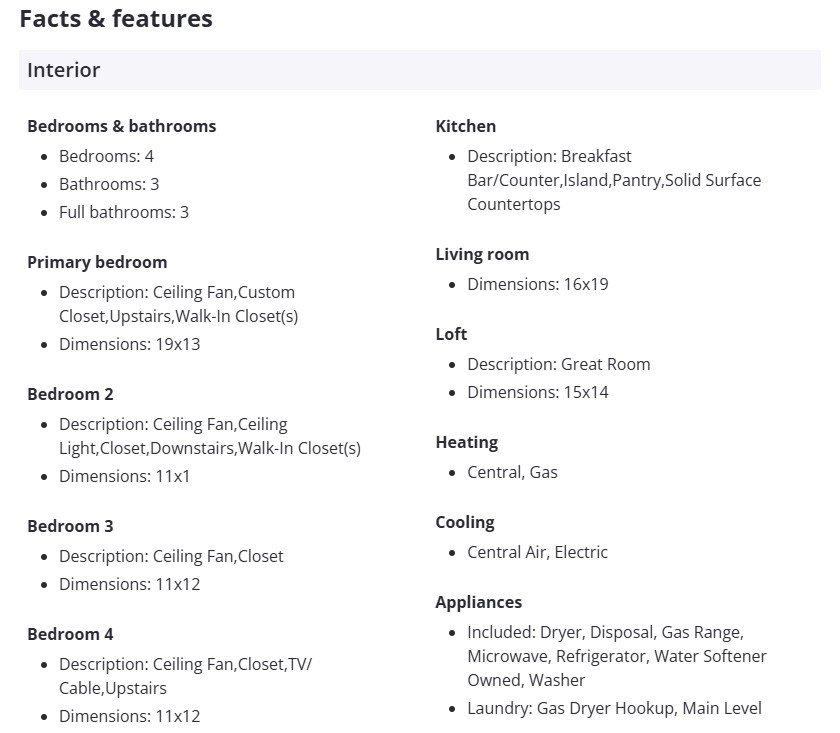Select the Kitchen Breakfast Bar description
This screenshot has width=840, height=733.
(x=613, y=180)
